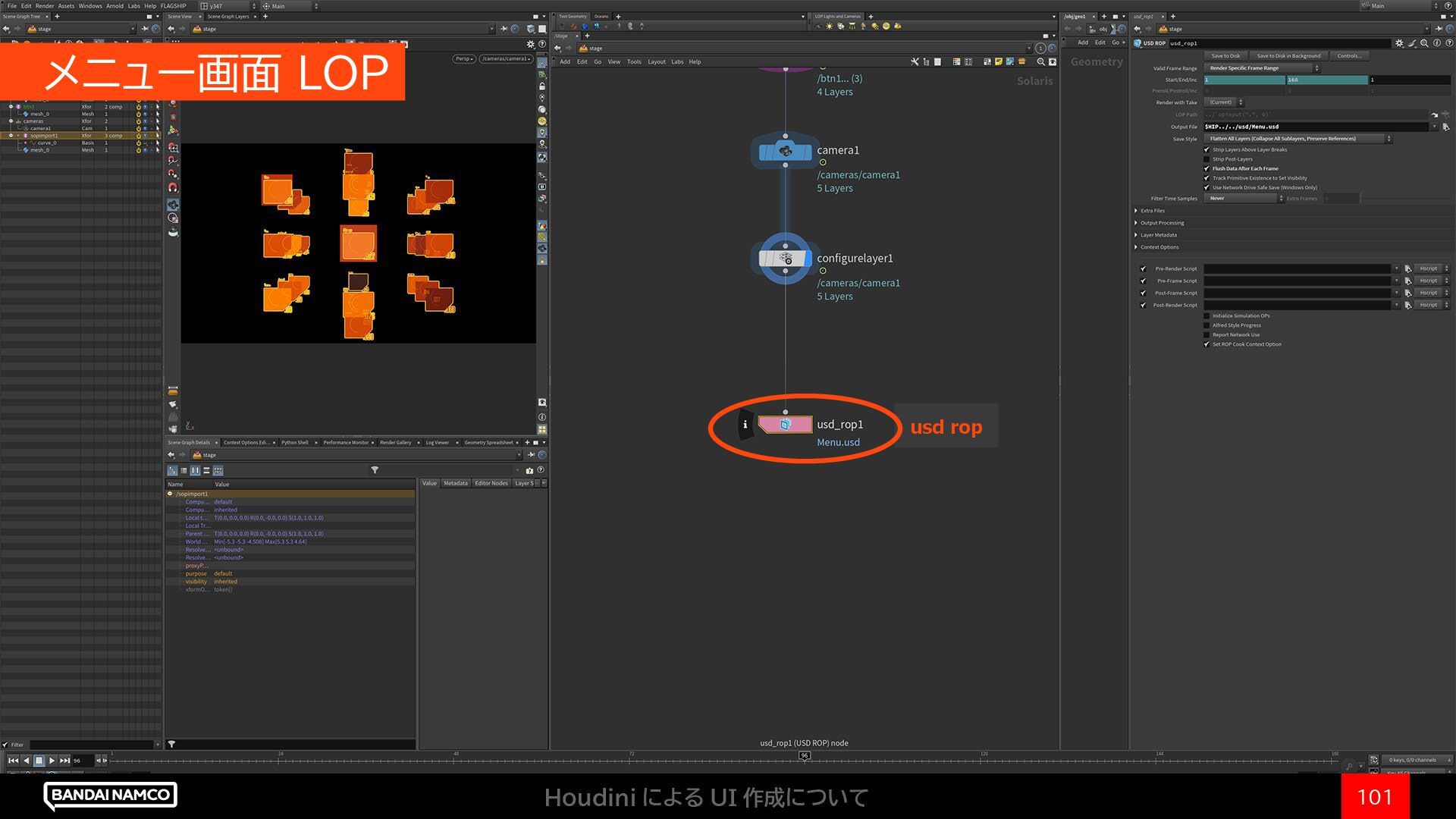Uncheck Flush Data After Each Frame

1207,168
